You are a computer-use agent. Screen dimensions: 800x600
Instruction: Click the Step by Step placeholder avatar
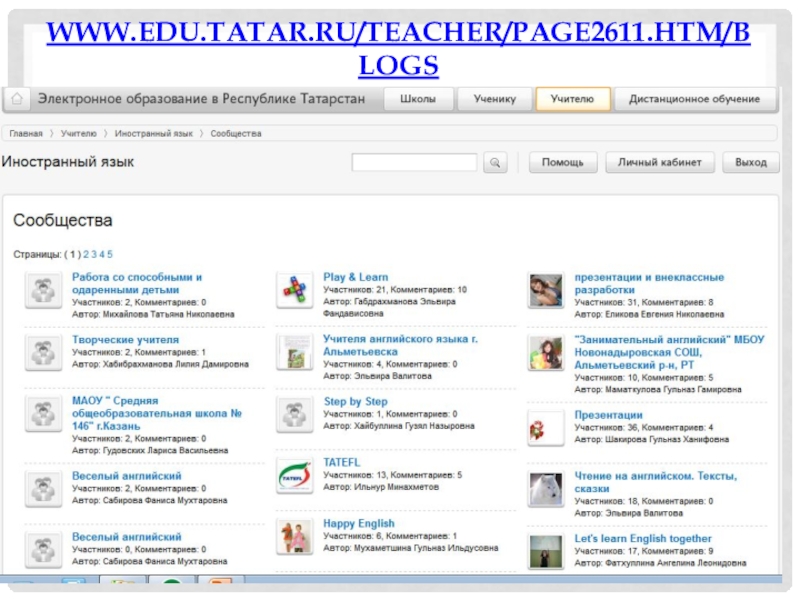(294, 414)
